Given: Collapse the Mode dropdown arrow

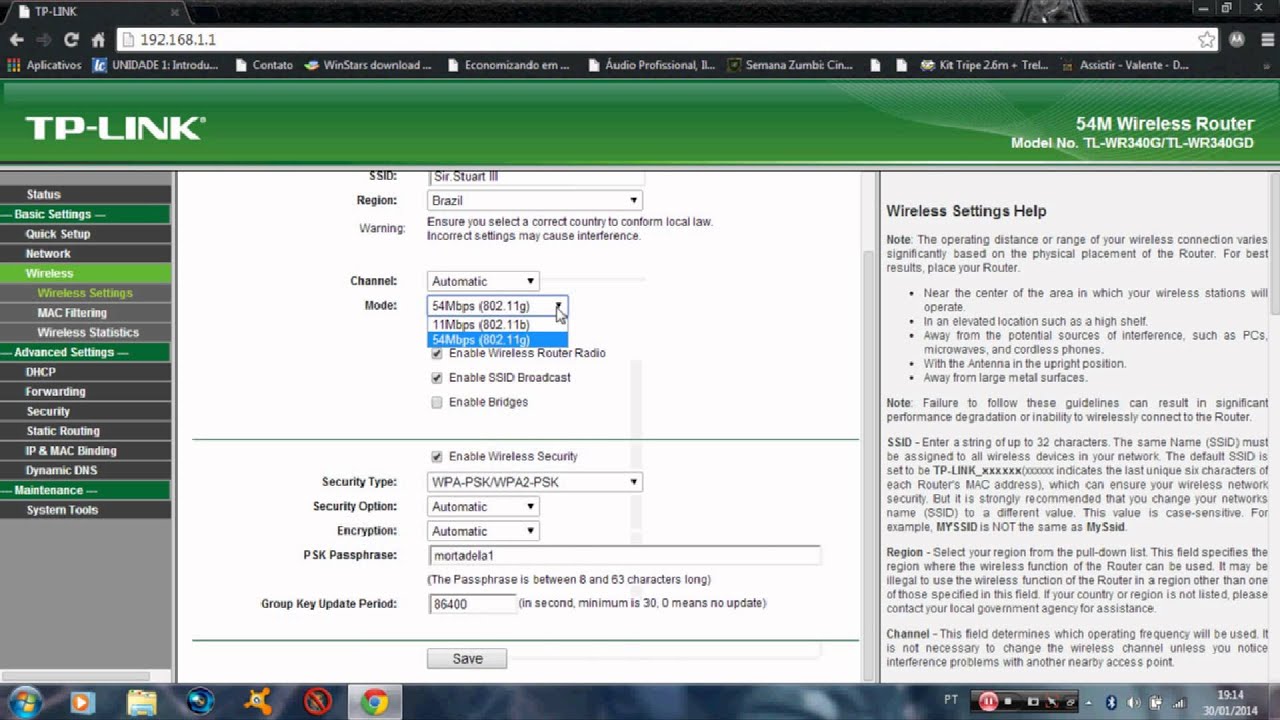Looking at the screenshot, I should pos(558,306).
